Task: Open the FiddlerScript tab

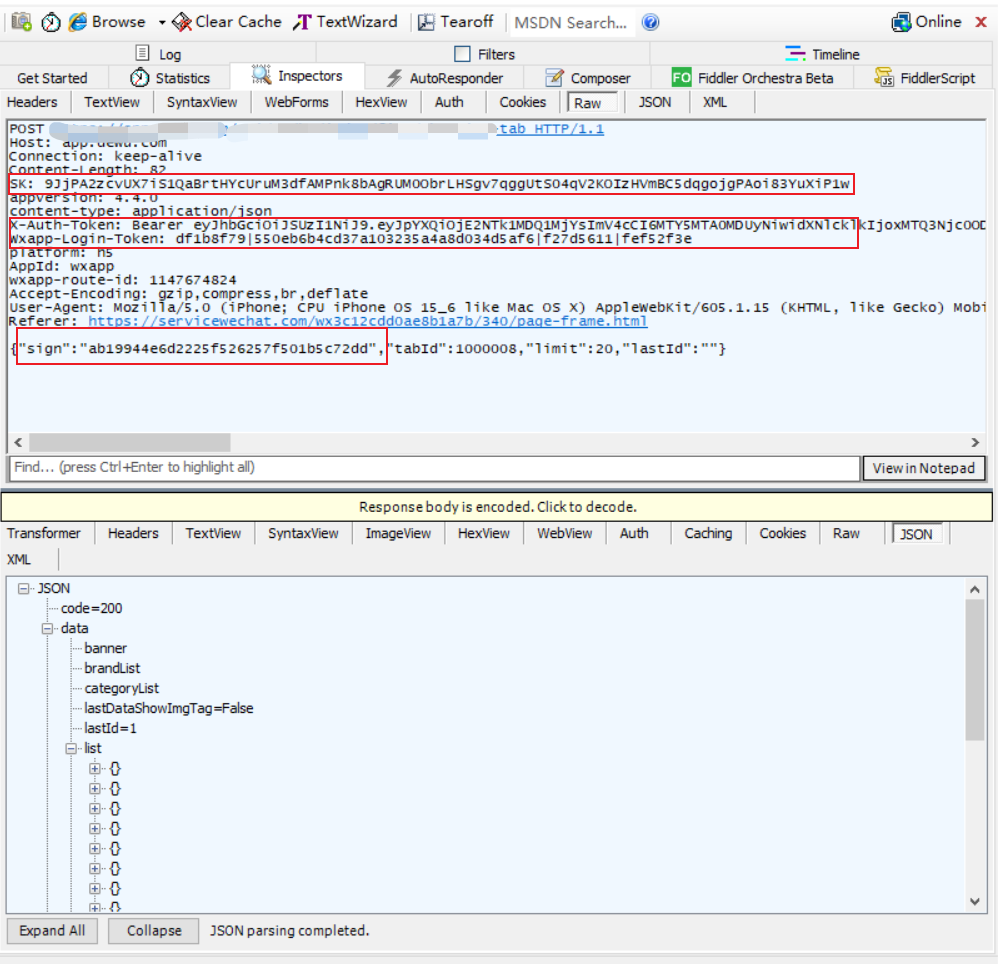Action: pos(924,78)
